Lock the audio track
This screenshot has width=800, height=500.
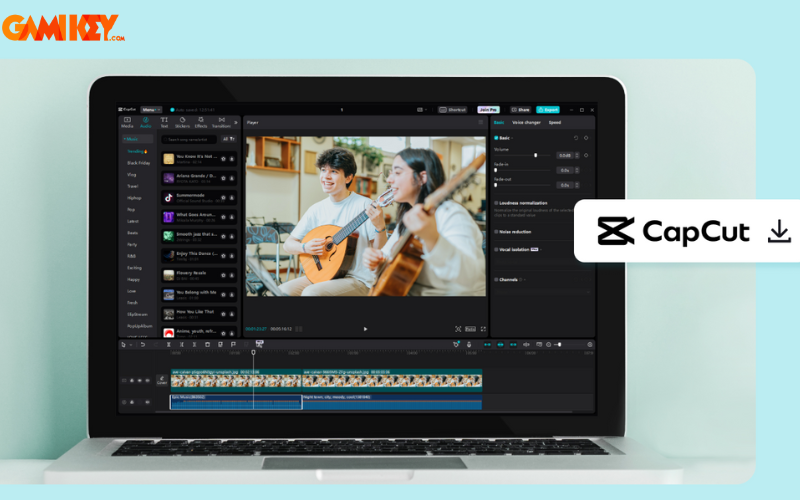point(132,402)
